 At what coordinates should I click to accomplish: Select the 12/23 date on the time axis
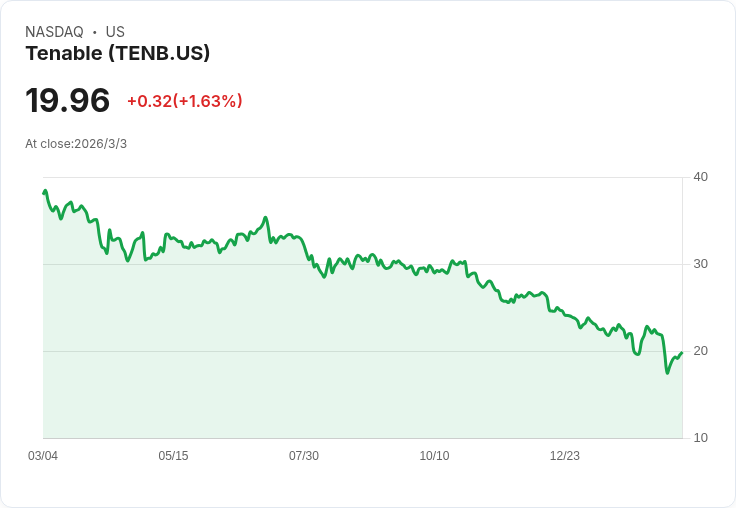tap(565, 456)
